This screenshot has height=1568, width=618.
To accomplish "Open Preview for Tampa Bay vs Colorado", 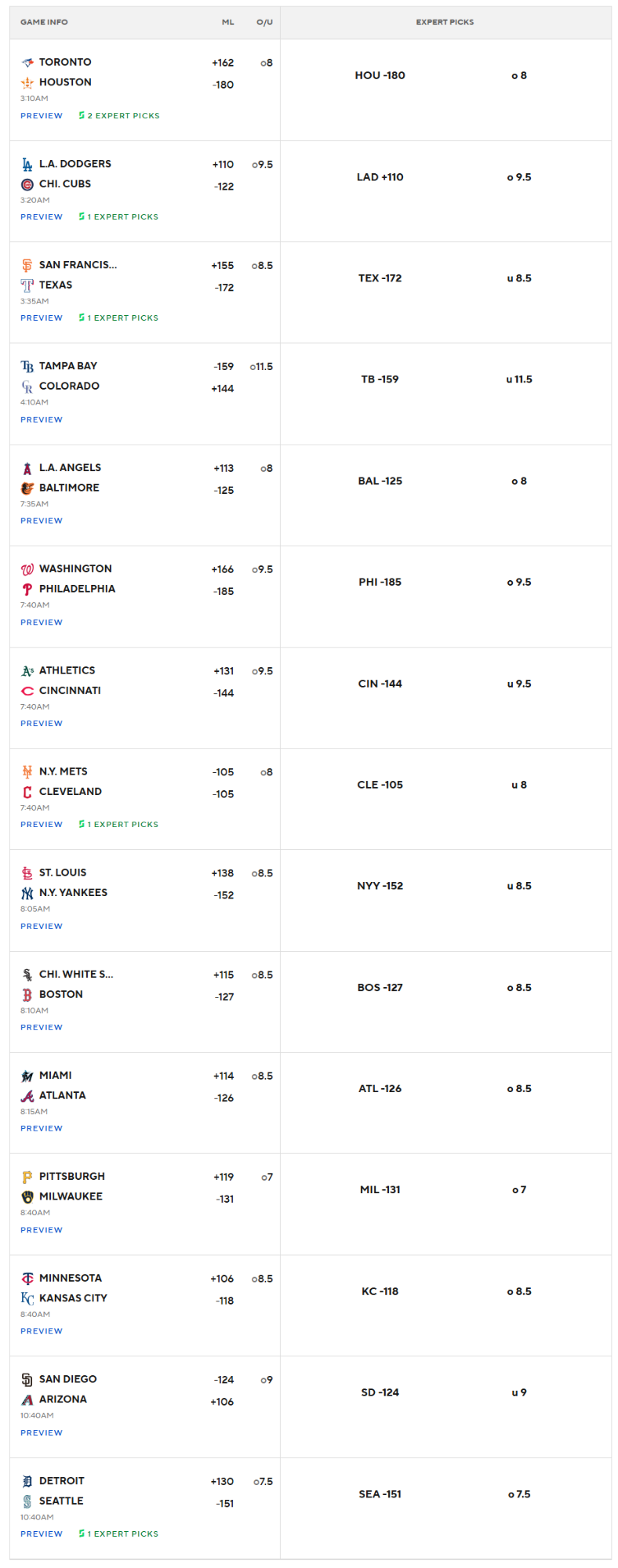I will tap(42, 419).
